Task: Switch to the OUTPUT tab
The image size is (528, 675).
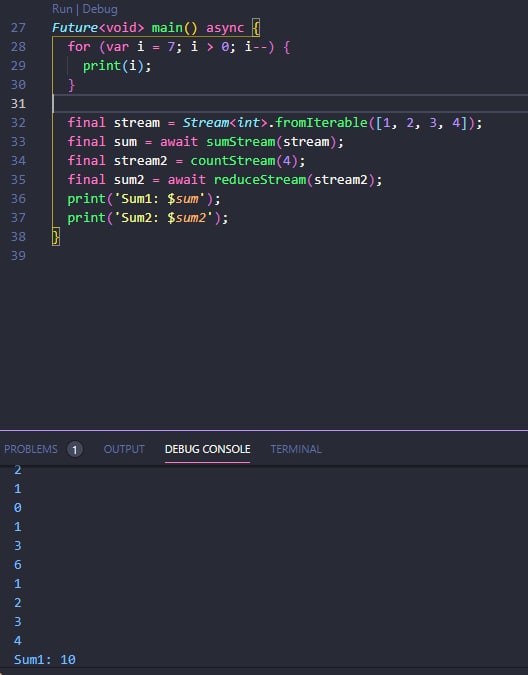Action: pyautogui.click(x=124, y=449)
